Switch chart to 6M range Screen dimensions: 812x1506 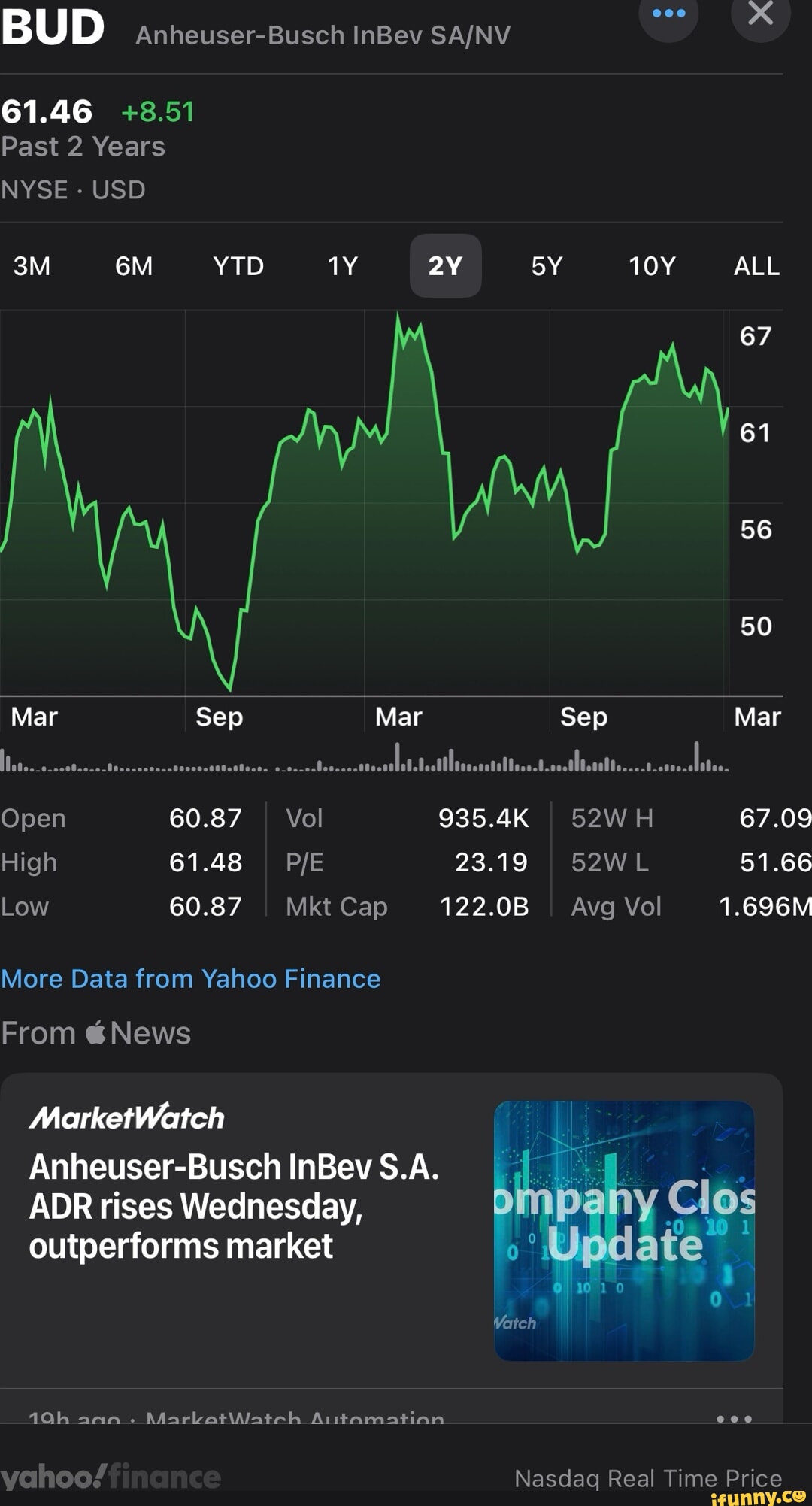[134, 266]
